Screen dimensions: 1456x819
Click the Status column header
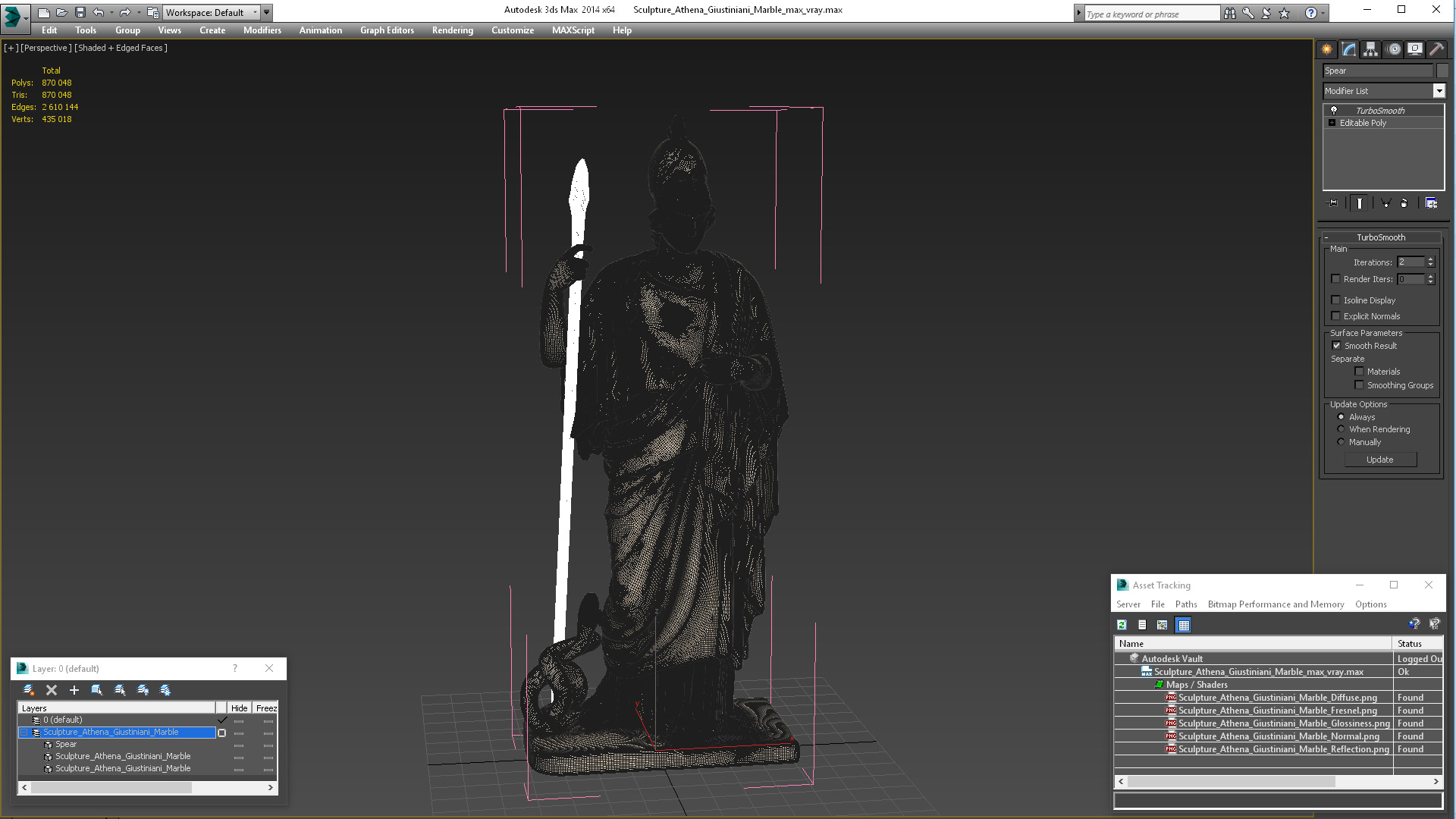(x=1418, y=644)
